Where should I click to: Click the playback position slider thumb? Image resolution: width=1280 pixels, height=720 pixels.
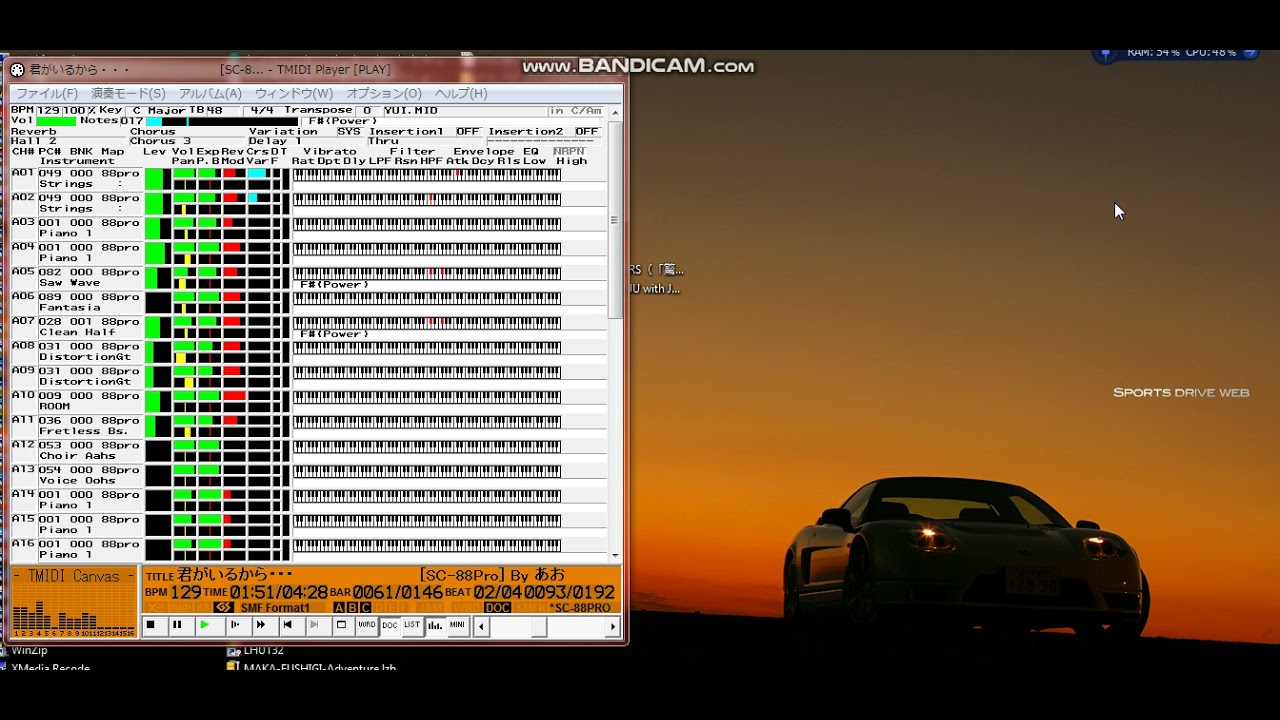538,627
